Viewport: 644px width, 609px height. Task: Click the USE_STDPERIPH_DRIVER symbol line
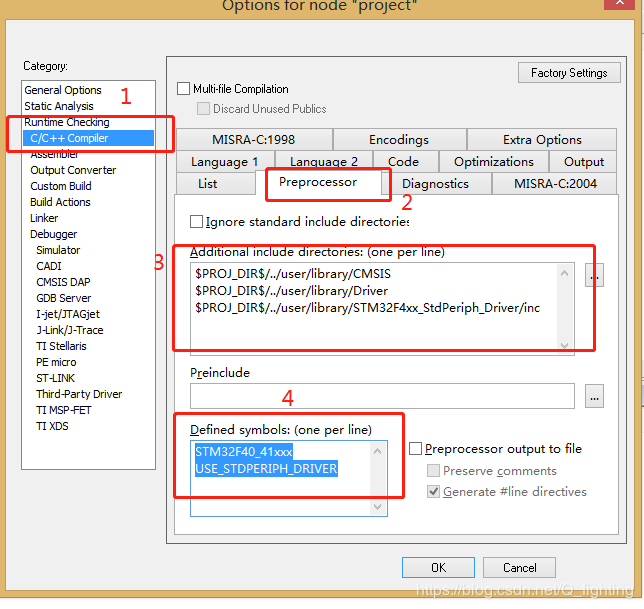(x=266, y=469)
